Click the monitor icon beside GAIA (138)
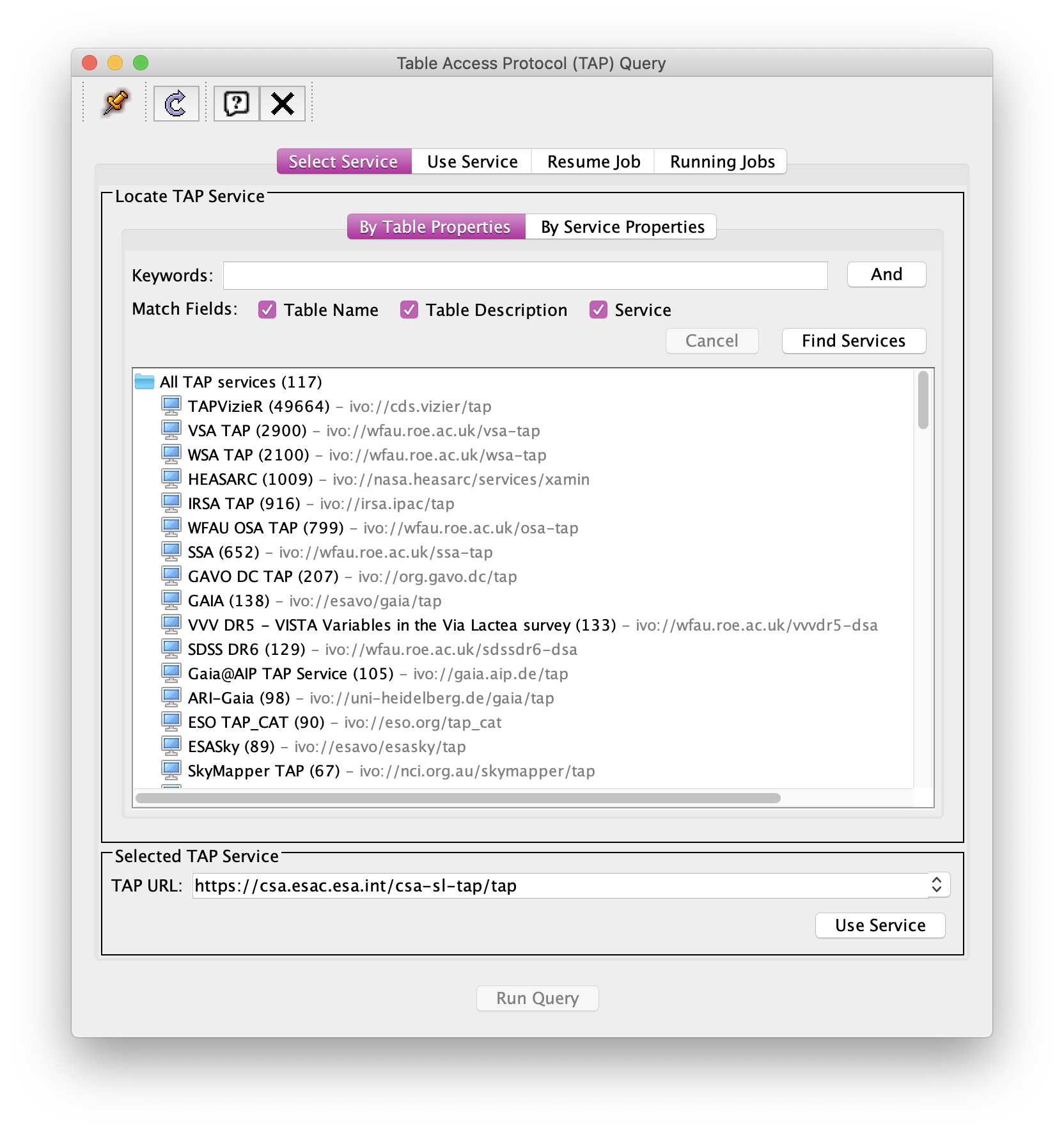The width and height of the screenshot is (1064, 1132). (171, 601)
